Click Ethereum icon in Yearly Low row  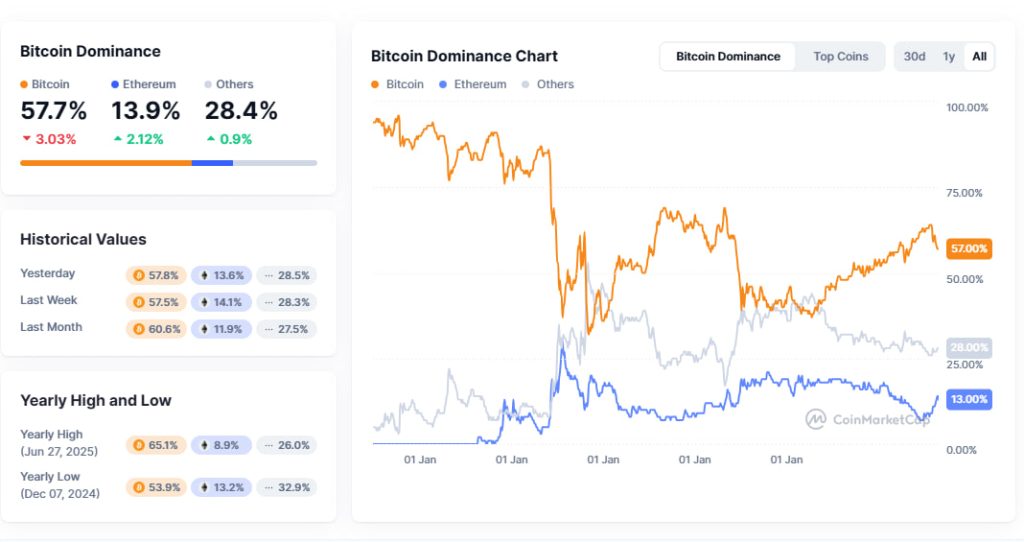205,488
